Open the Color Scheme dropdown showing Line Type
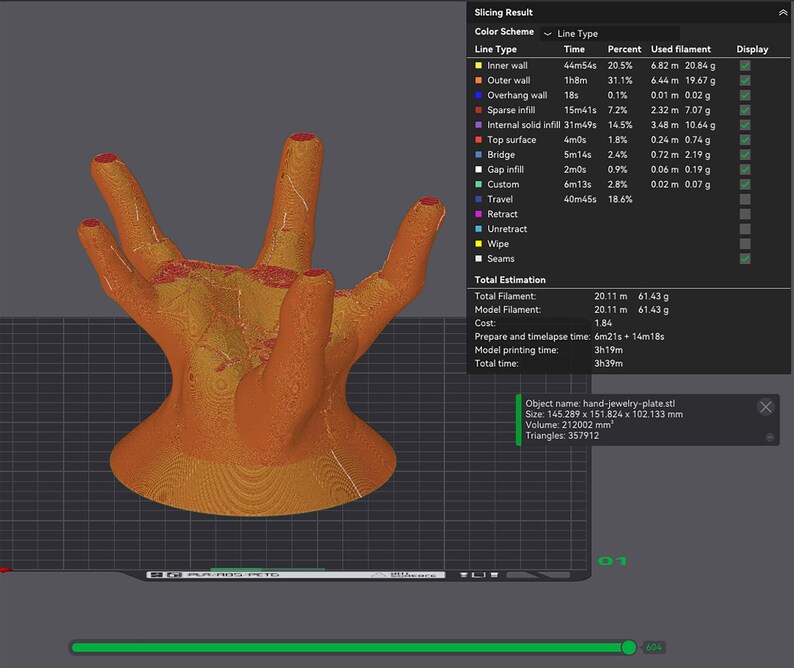 pyautogui.click(x=610, y=33)
